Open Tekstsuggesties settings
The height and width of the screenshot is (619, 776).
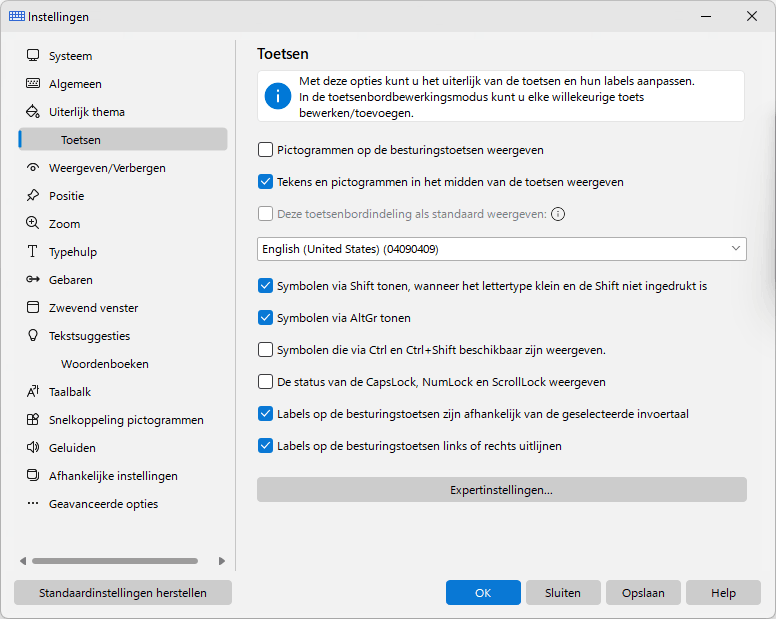click(x=123, y=335)
